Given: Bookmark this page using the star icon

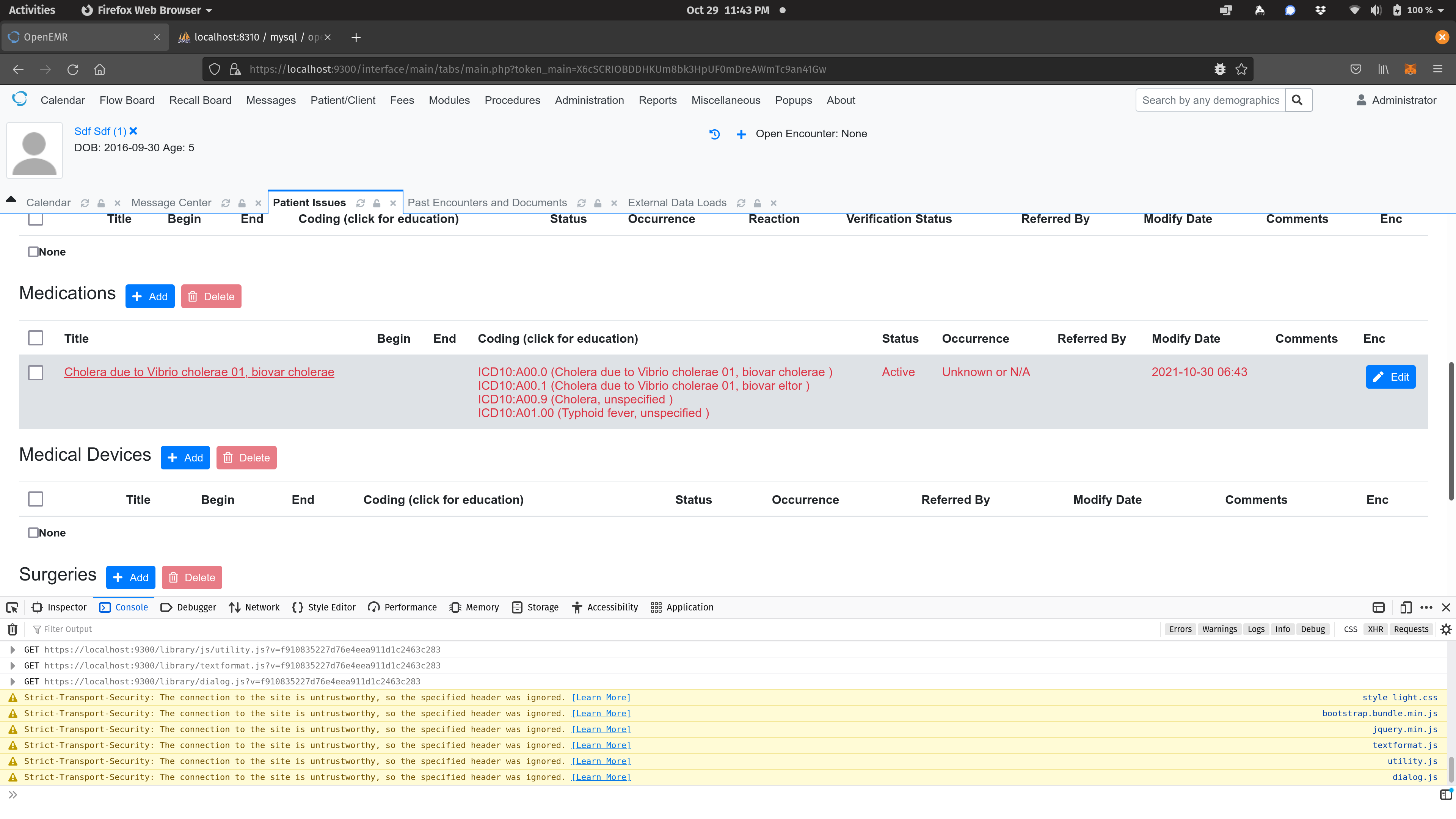Looking at the screenshot, I should tap(1242, 69).
